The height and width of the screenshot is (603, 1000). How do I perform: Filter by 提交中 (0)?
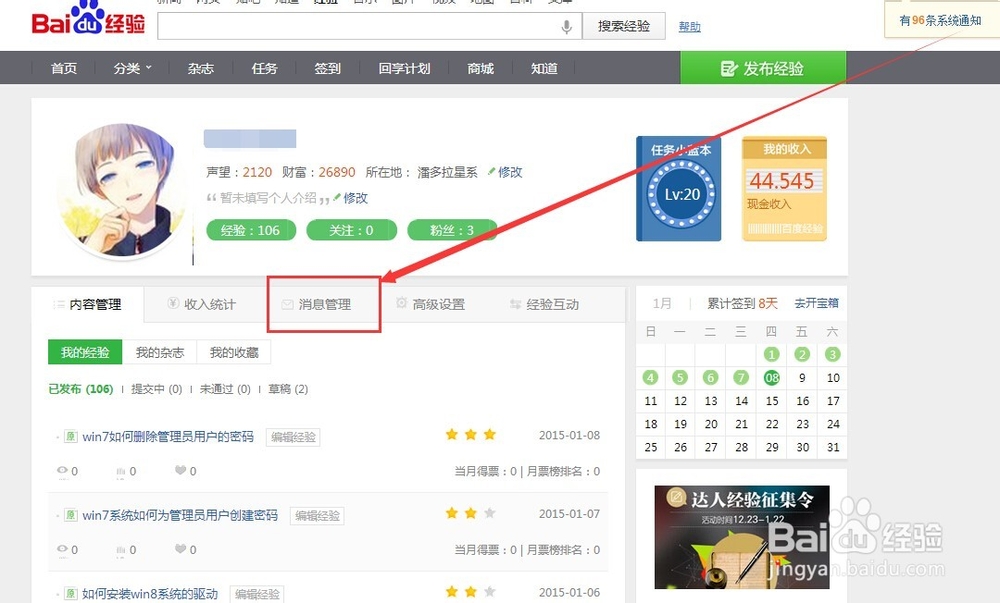[157, 389]
